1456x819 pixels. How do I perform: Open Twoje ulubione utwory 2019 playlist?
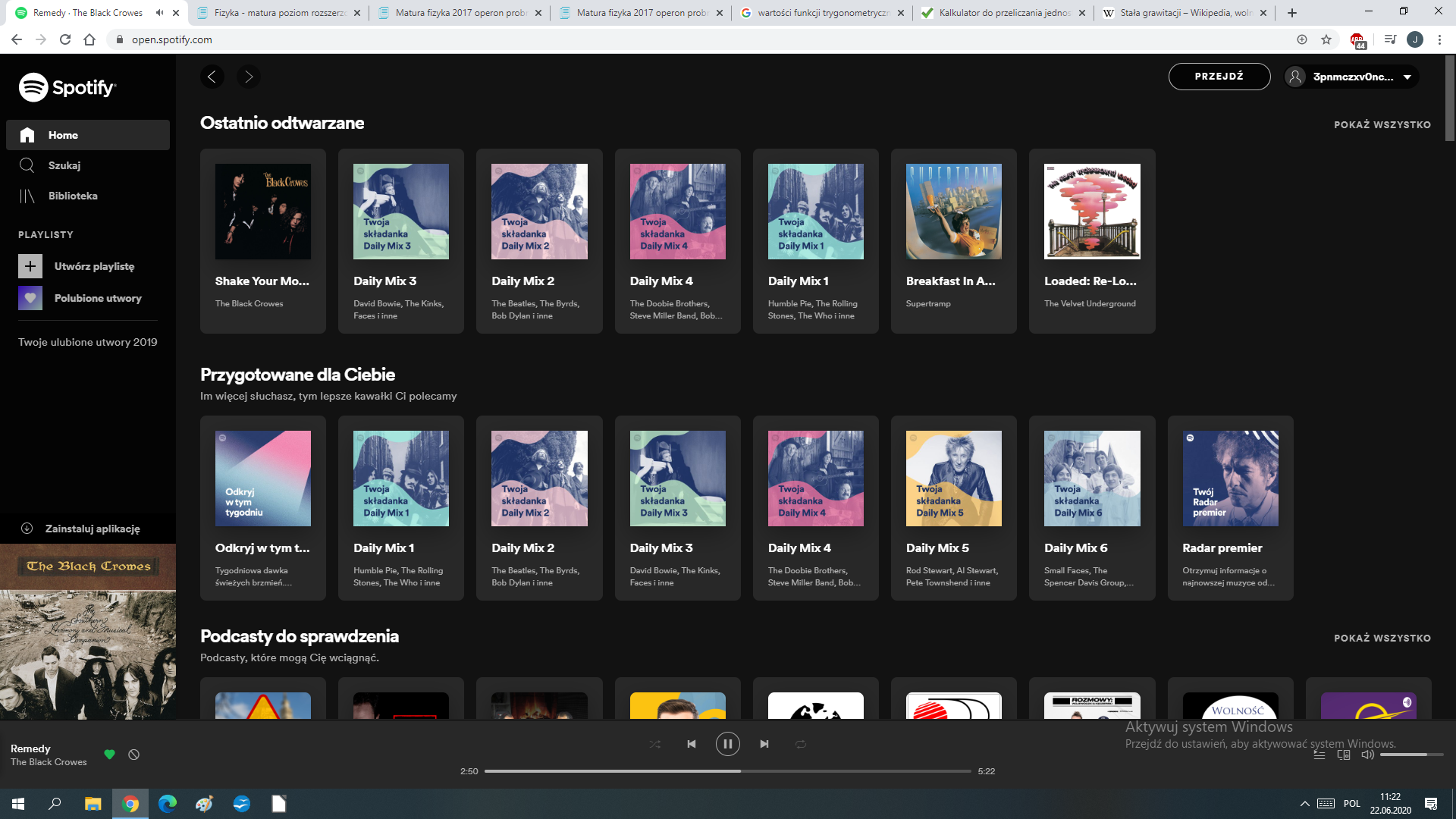pos(88,342)
